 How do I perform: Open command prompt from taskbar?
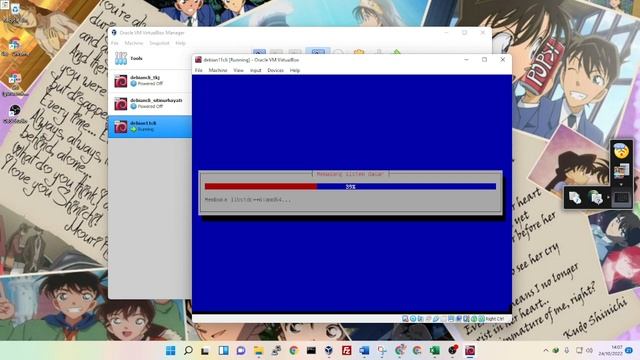click(x=311, y=350)
